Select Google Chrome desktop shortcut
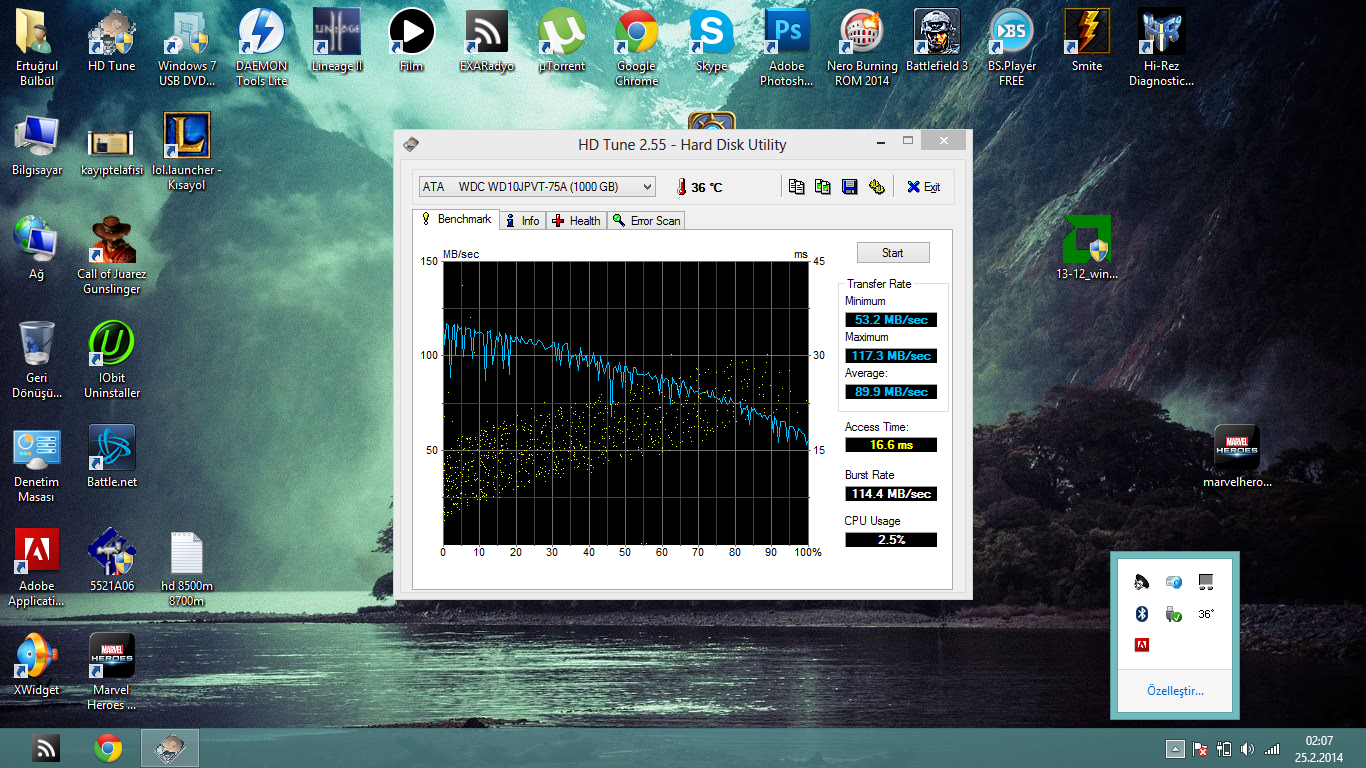Image resolution: width=1366 pixels, height=768 pixels. [636, 48]
